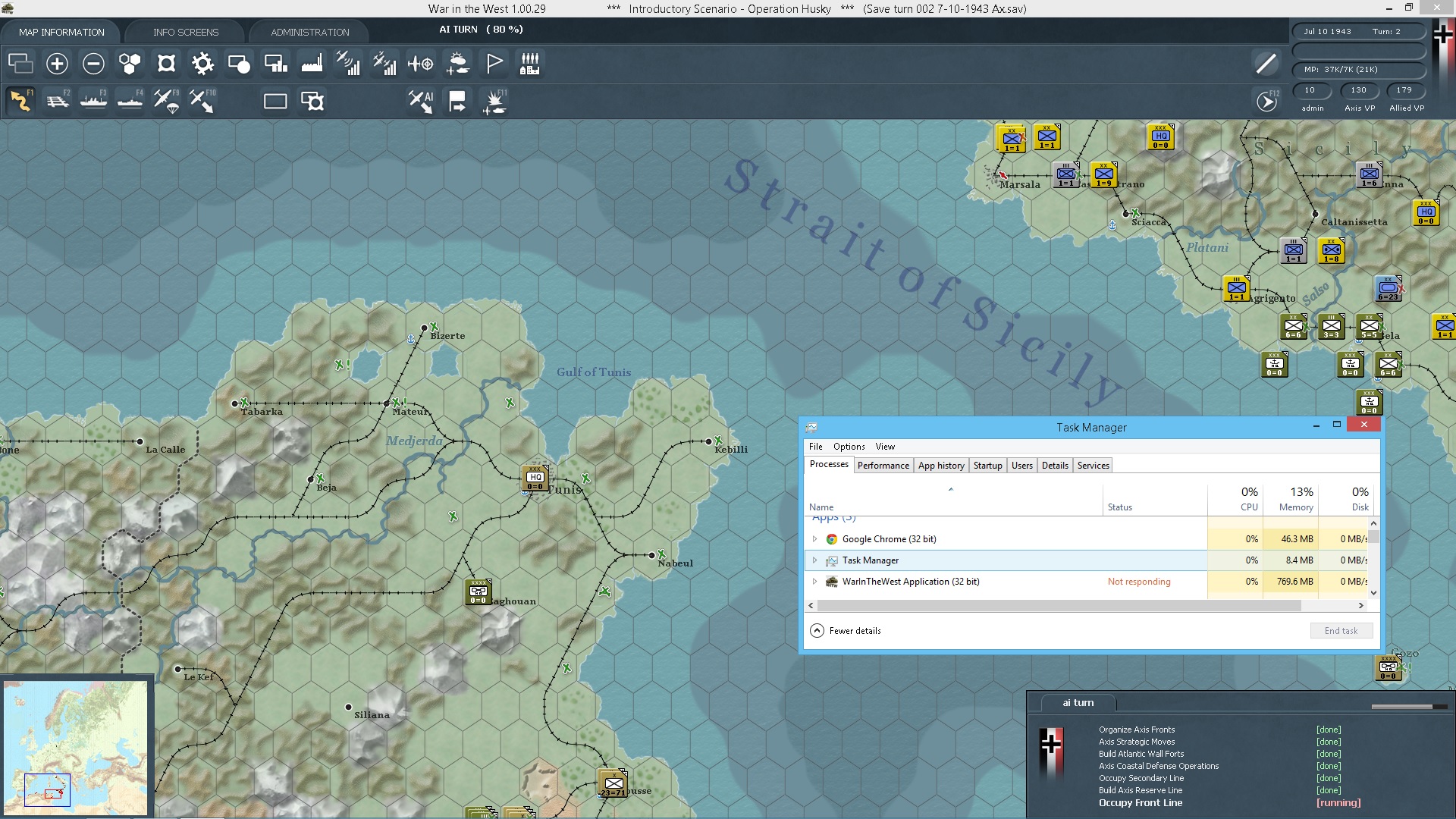1456x819 pixels.
Task: Open MAP INFORMATION tab
Action: [61, 32]
